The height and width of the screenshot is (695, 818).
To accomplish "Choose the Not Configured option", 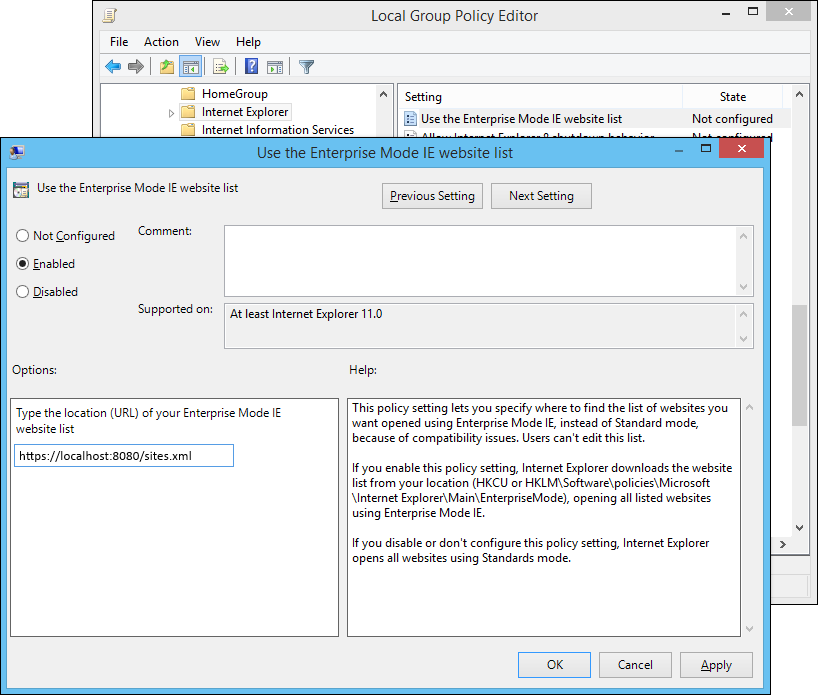I will click(x=21, y=235).
